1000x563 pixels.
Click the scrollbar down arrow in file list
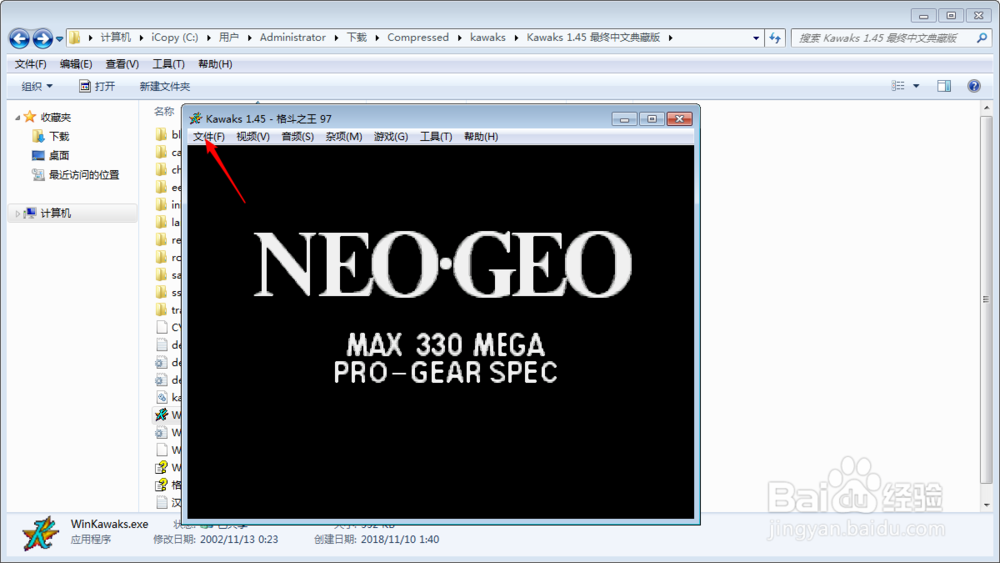(x=987, y=504)
